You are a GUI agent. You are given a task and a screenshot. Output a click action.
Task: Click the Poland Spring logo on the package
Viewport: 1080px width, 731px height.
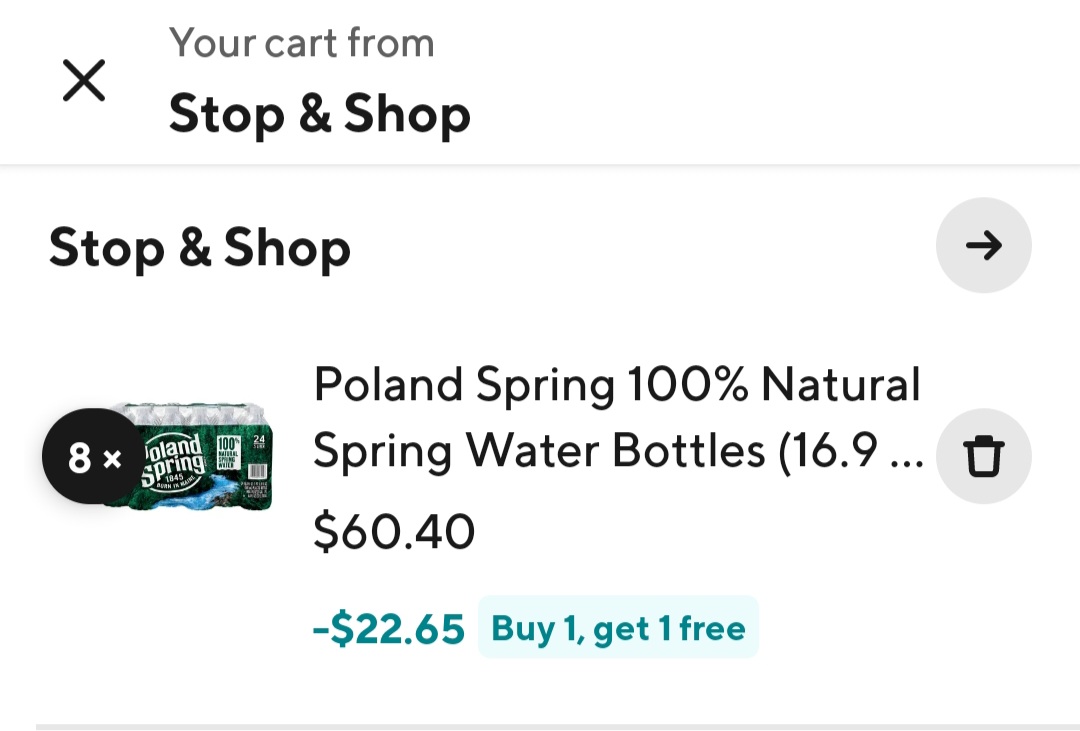click(174, 462)
